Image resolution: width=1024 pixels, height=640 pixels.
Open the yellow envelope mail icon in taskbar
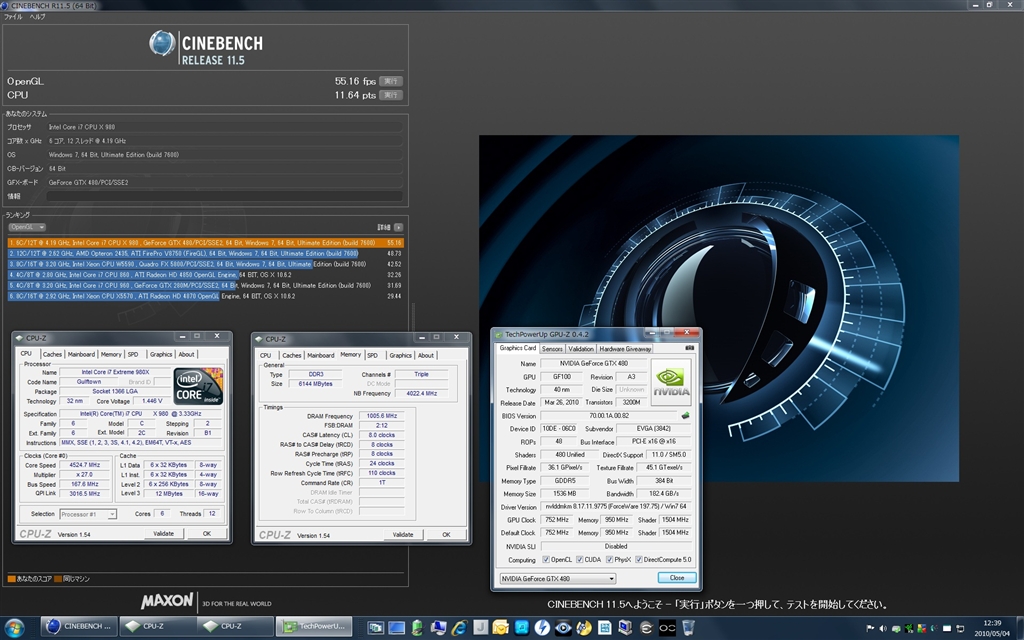(x=500, y=628)
